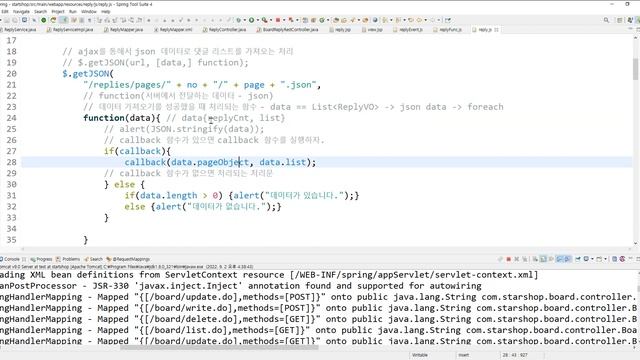This screenshot has height=360, width=640.
Task: Switch to replyFunc.js editor tab
Action: pyautogui.click(x=447, y=30)
